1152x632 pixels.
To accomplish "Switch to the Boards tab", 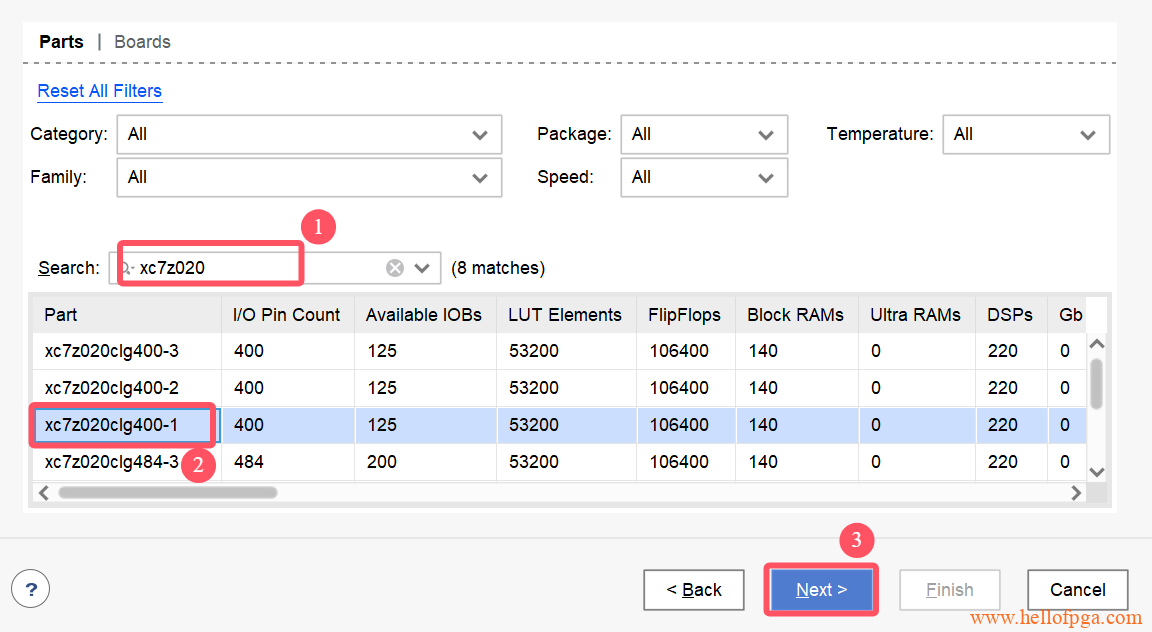I will 142,42.
